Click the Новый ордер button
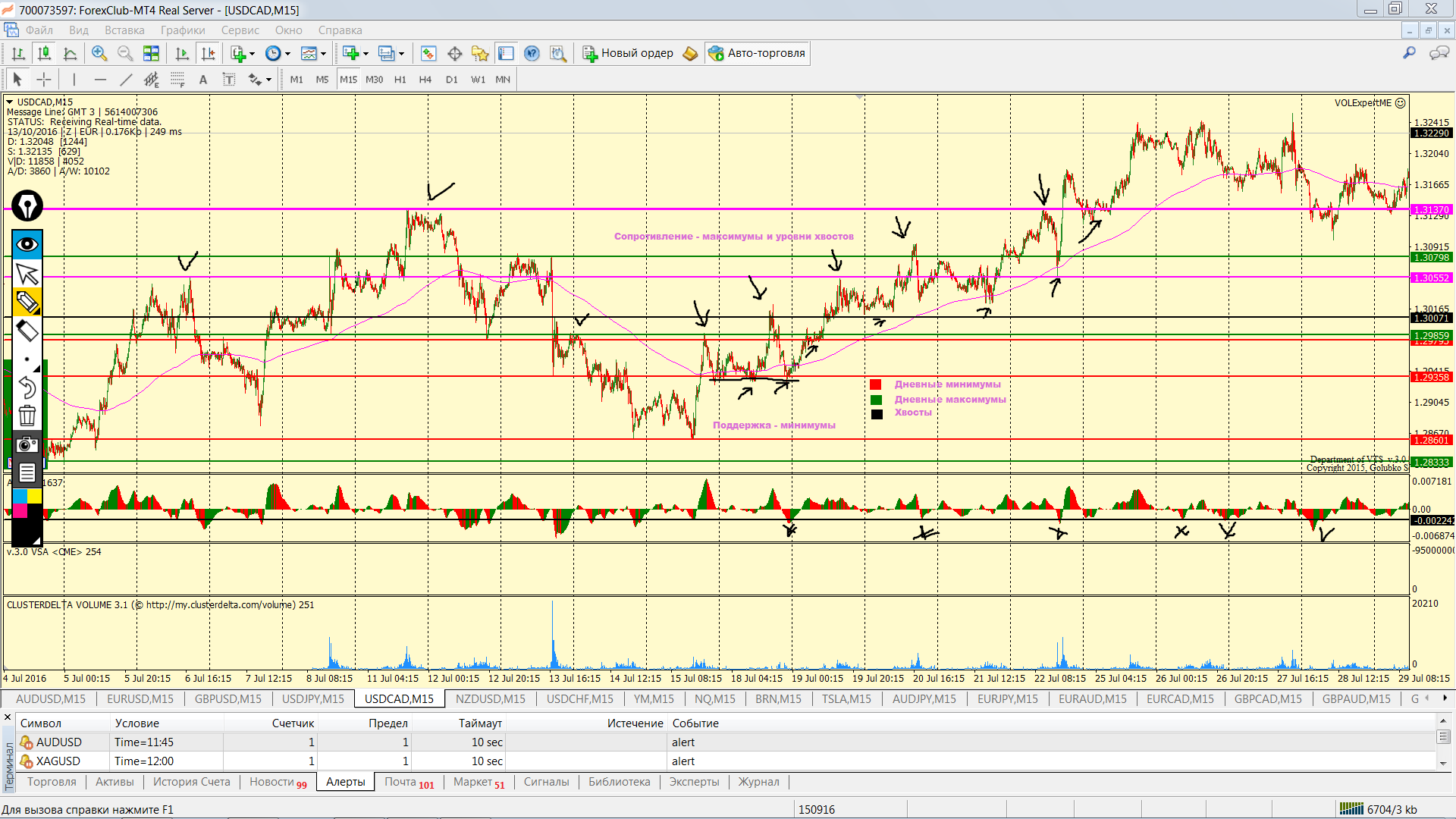1456x819 pixels. [x=628, y=53]
